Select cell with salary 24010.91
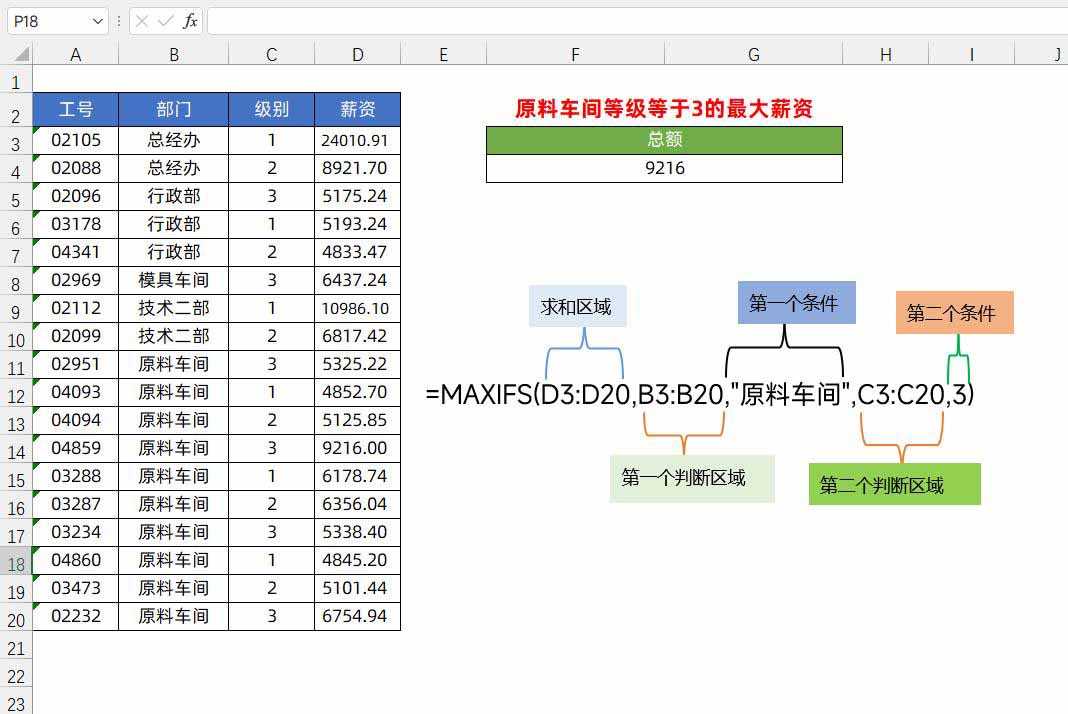Image resolution: width=1068 pixels, height=714 pixels. pos(357,140)
